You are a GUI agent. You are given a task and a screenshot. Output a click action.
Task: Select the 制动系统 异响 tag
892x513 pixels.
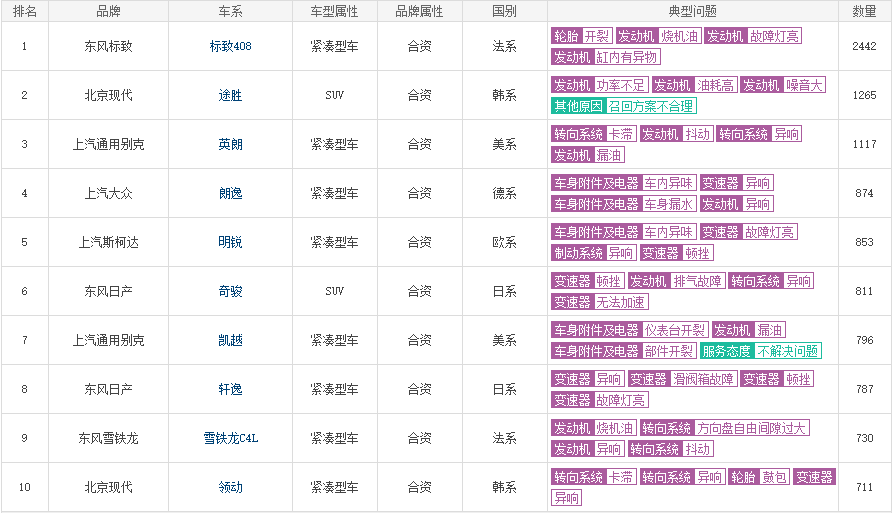[594, 253]
